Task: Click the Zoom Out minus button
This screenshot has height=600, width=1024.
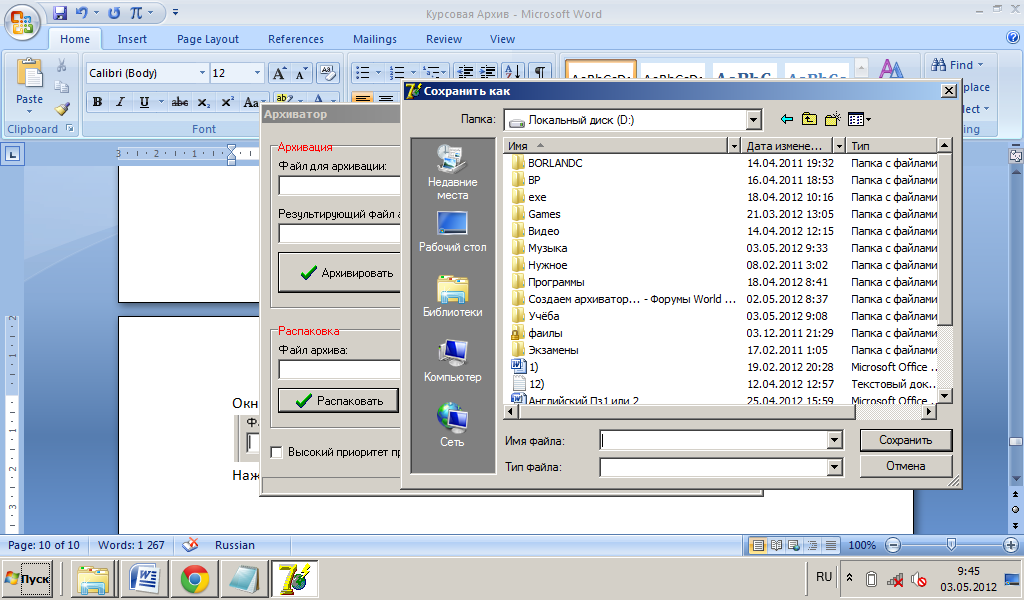Action: (x=893, y=545)
